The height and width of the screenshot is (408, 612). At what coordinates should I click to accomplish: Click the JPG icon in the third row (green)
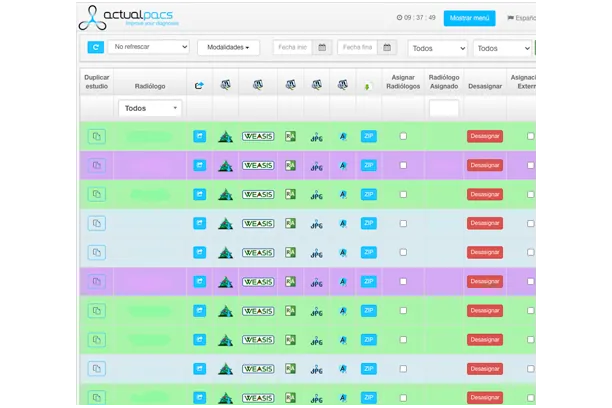[317, 195]
